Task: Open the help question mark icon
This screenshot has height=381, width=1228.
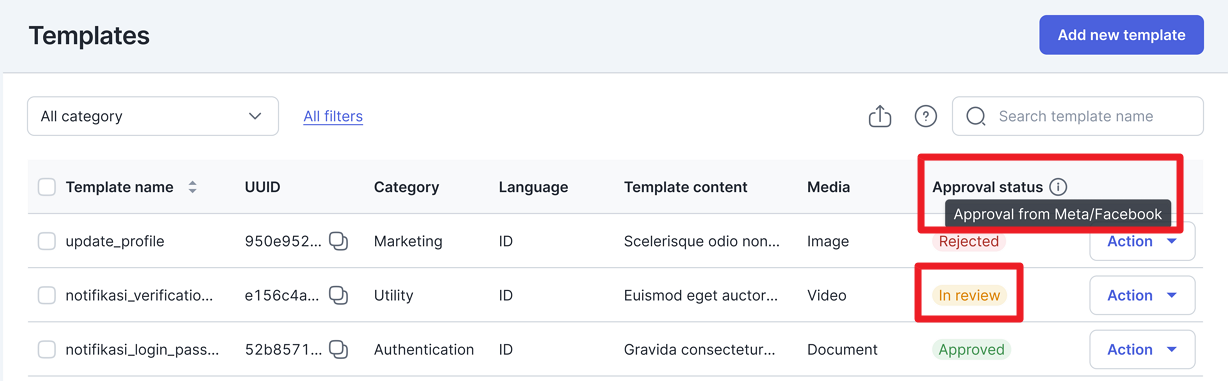Action: click(x=926, y=116)
